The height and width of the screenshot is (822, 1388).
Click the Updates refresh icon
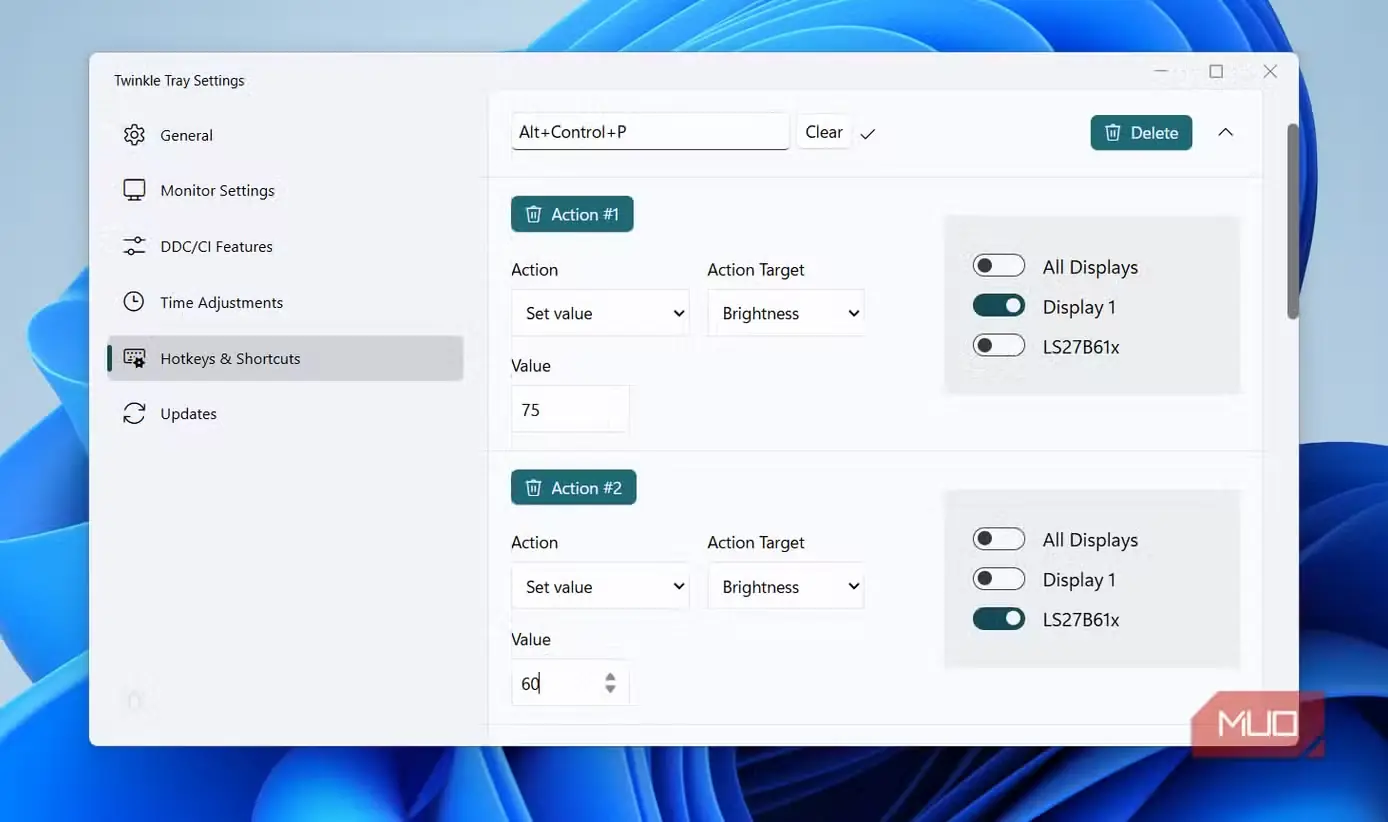point(134,413)
